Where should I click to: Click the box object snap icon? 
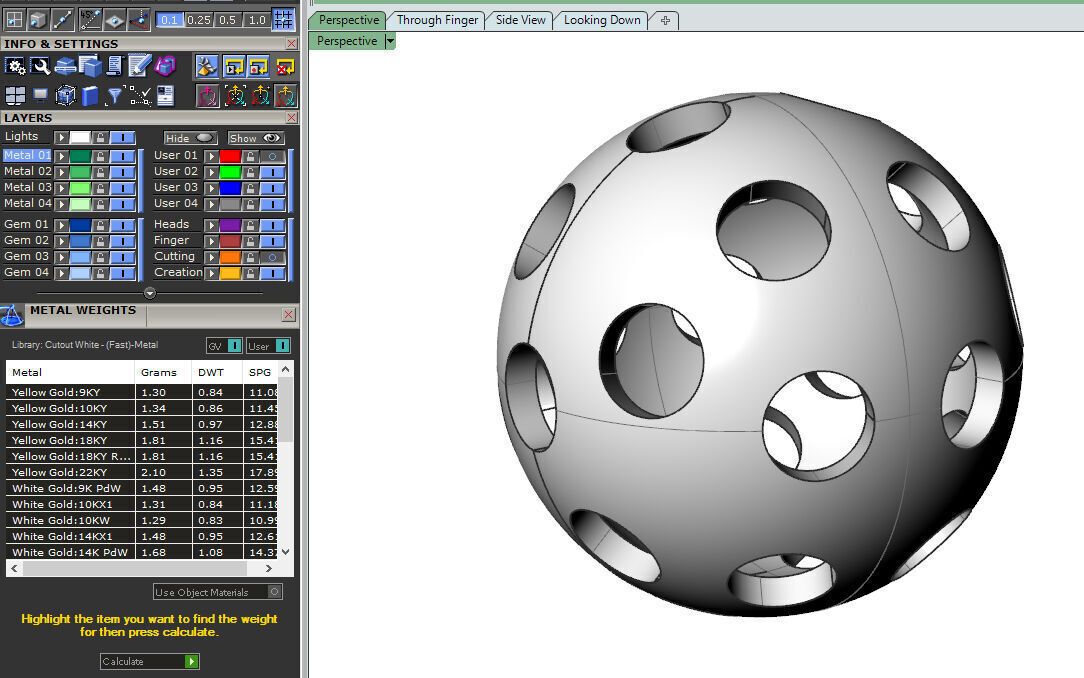[38, 19]
